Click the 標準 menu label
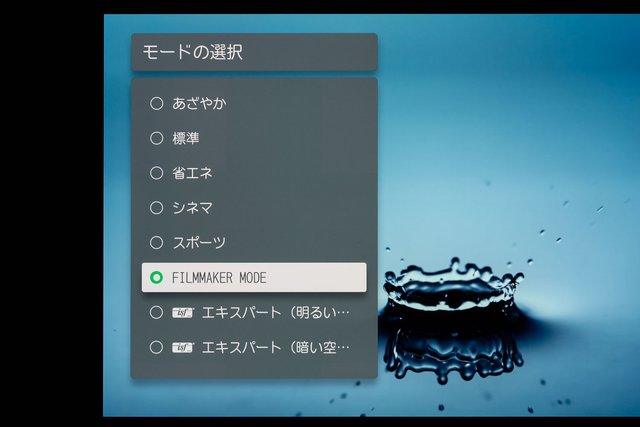Image resolution: width=640 pixels, height=427 pixels. coord(186,138)
